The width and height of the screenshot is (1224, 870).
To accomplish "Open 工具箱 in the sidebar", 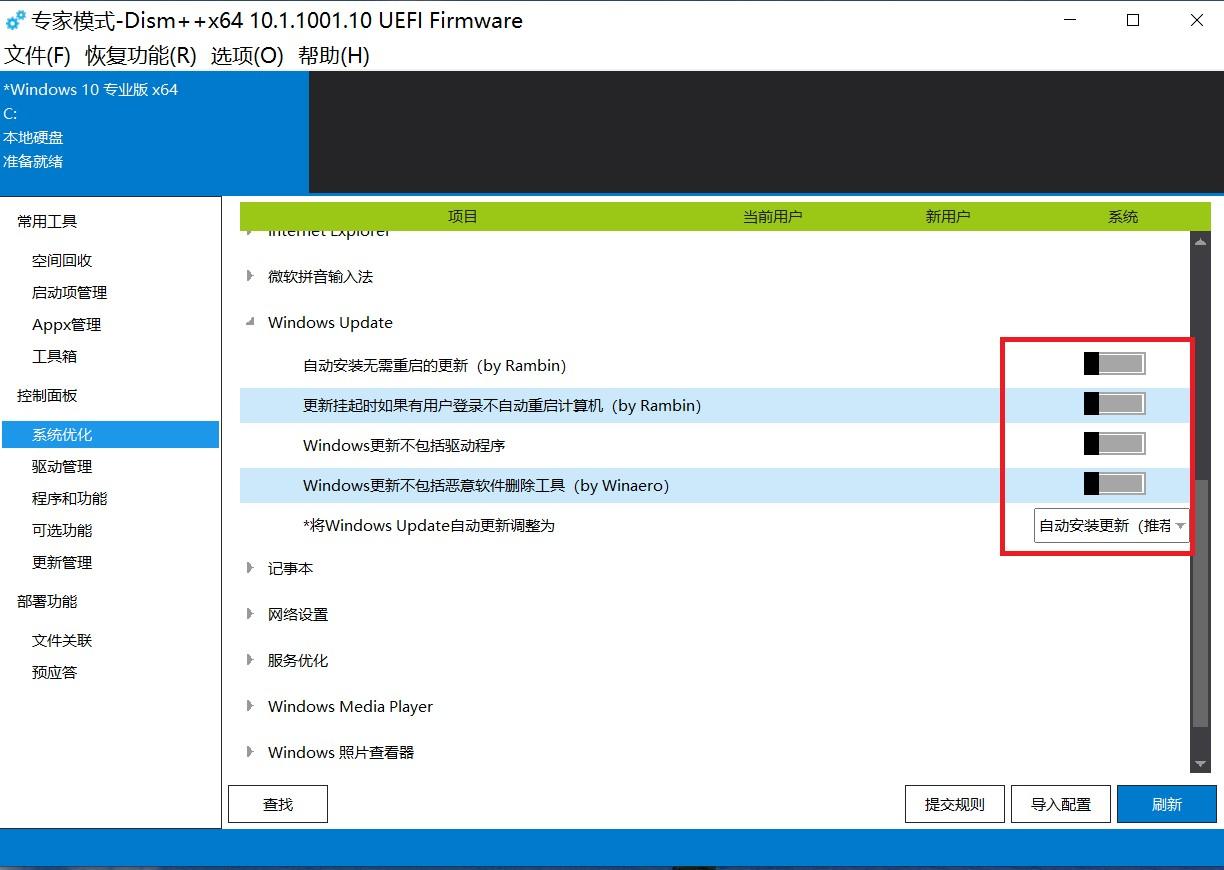I will tap(54, 356).
